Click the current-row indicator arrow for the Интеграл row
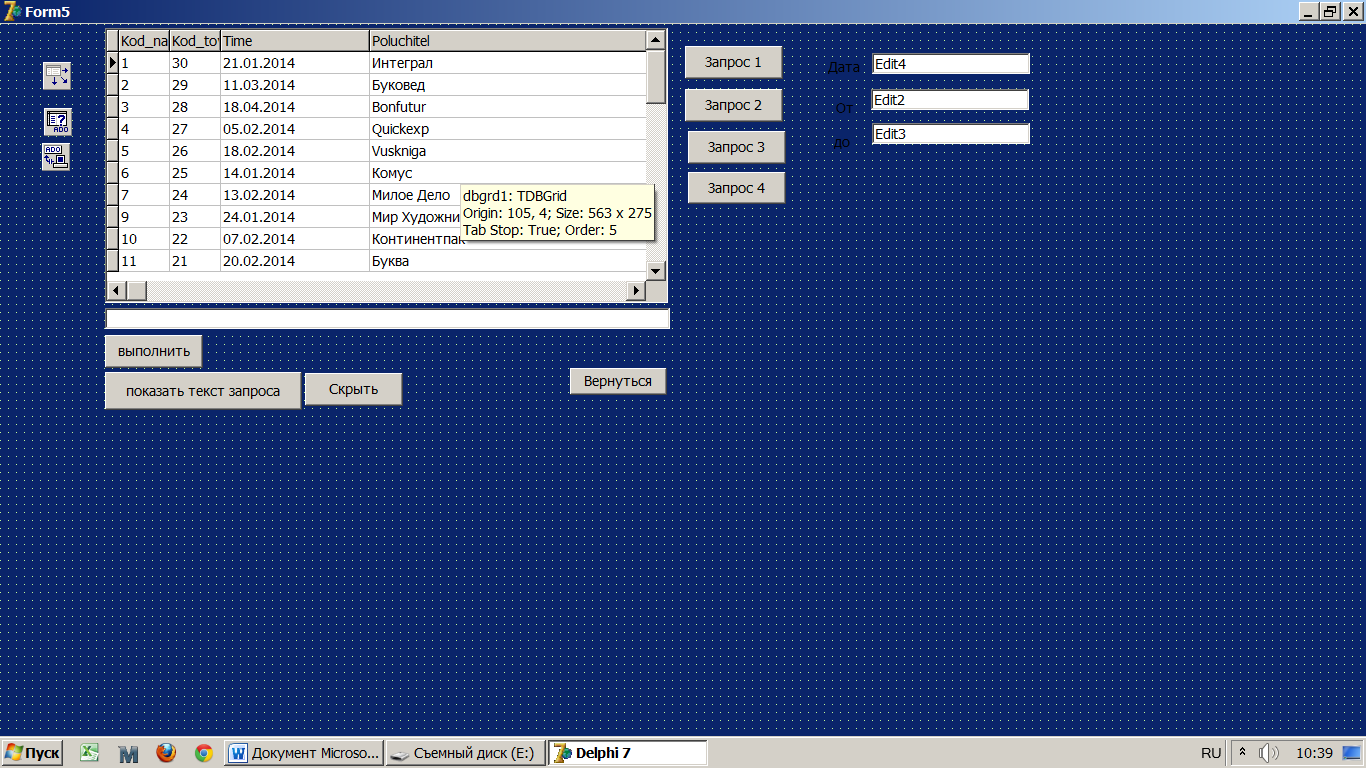Screen dimensions: 1366x768 [113, 63]
